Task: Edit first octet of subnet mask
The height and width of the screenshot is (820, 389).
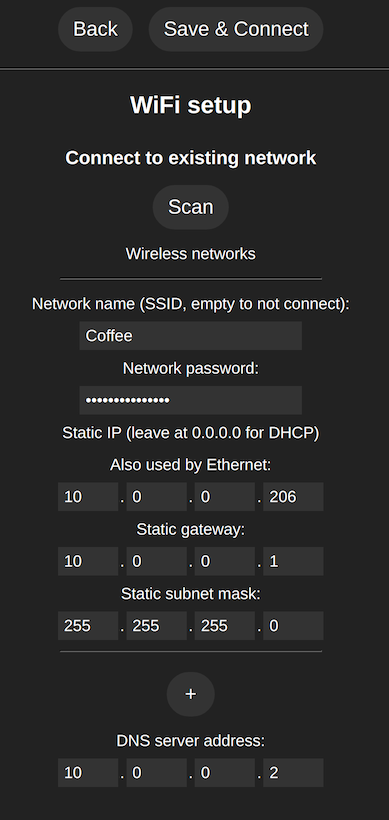Action: click(88, 625)
